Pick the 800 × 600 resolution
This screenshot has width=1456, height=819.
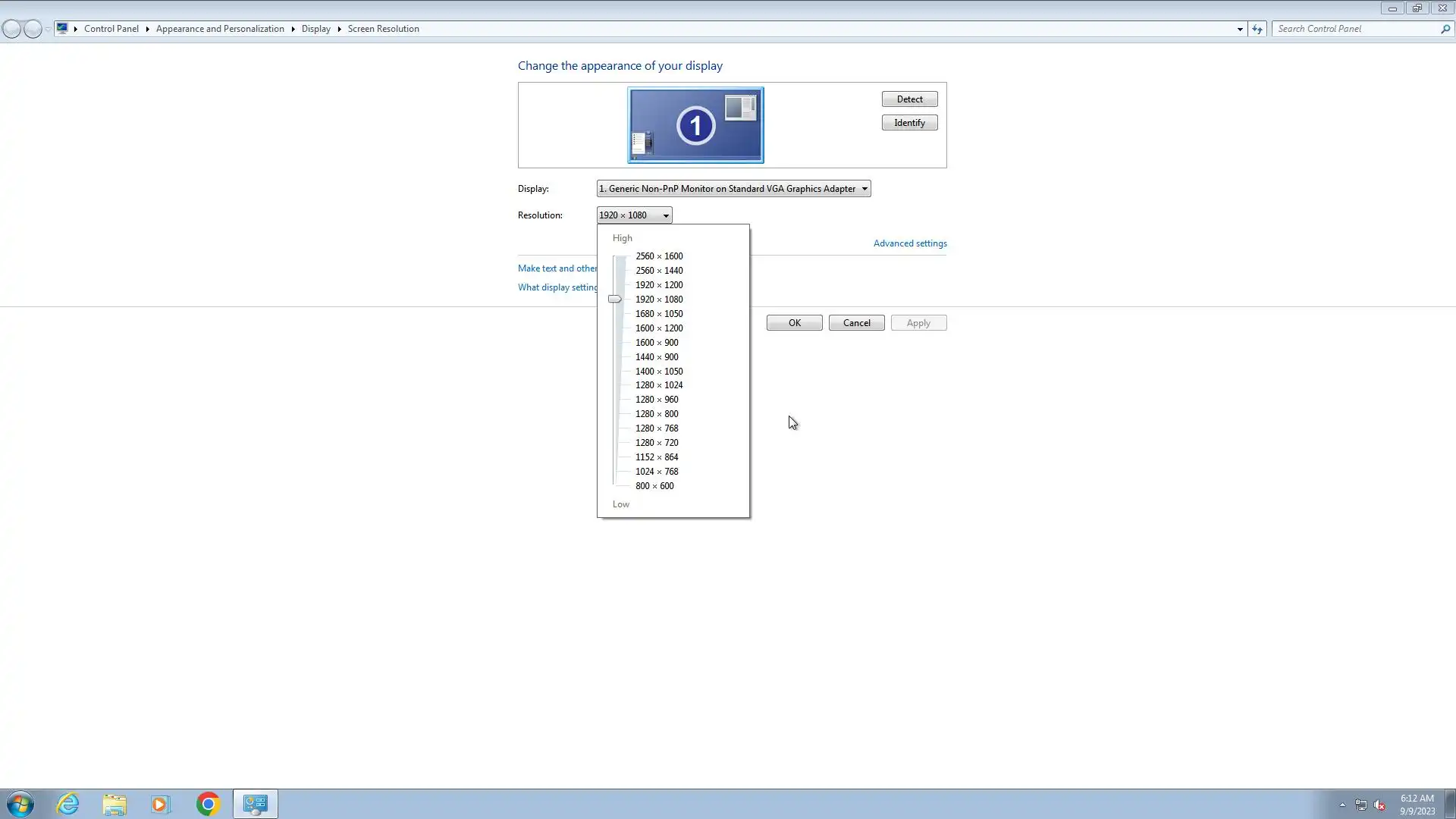(x=654, y=486)
